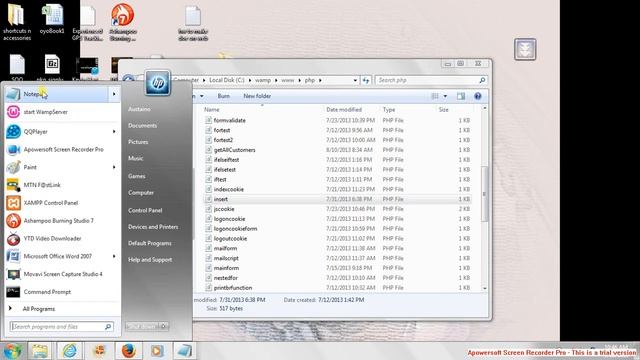Viewport: 640px width, 360px height.
Task: Expand the QQPlayer jump list arrow
Action: [114, 131]
